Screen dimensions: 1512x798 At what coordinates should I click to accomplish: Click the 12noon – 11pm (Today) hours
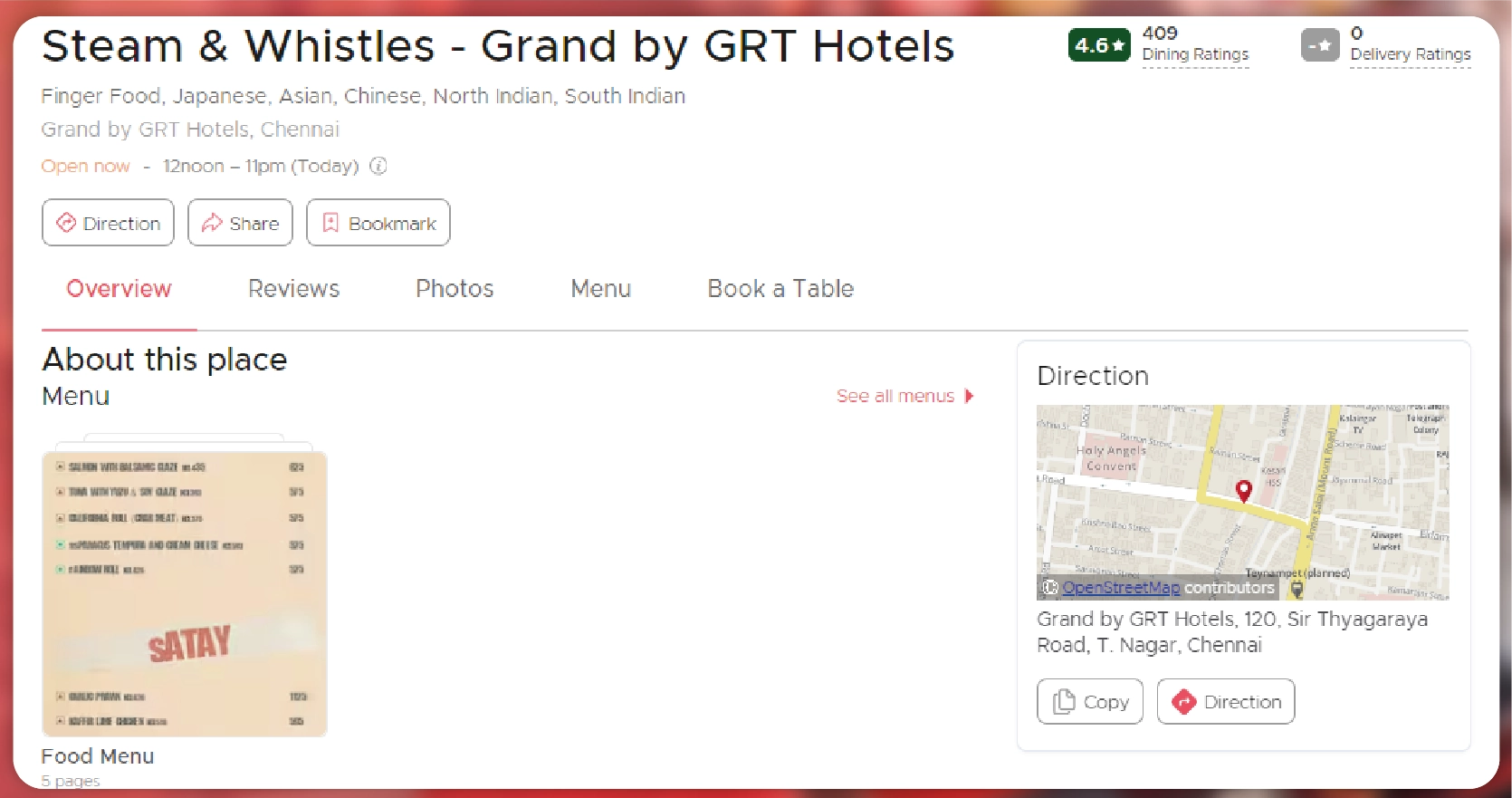(261, 166)
